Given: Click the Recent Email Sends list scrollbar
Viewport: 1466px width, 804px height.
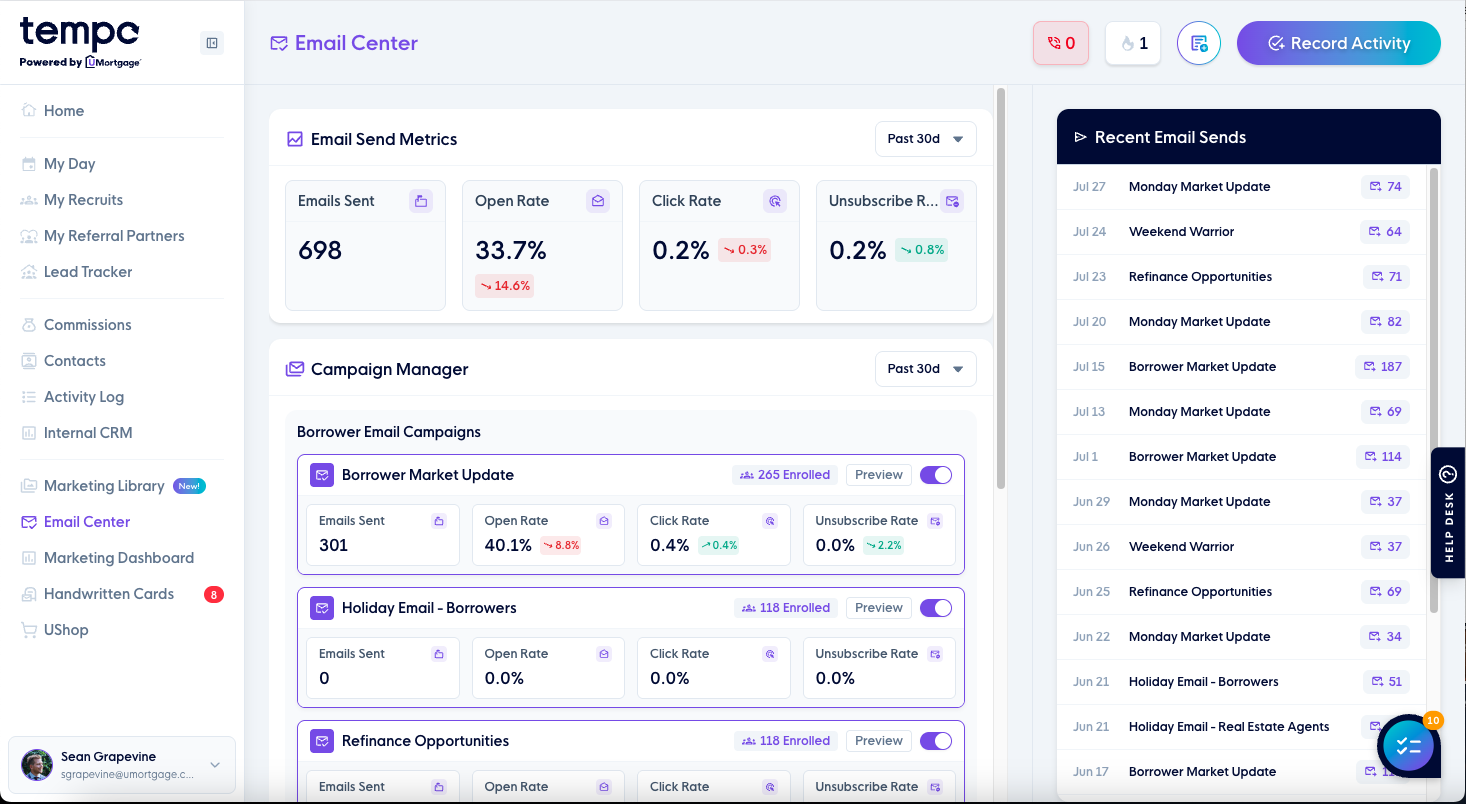Looking at the screenshot, I should [1434, 390].
